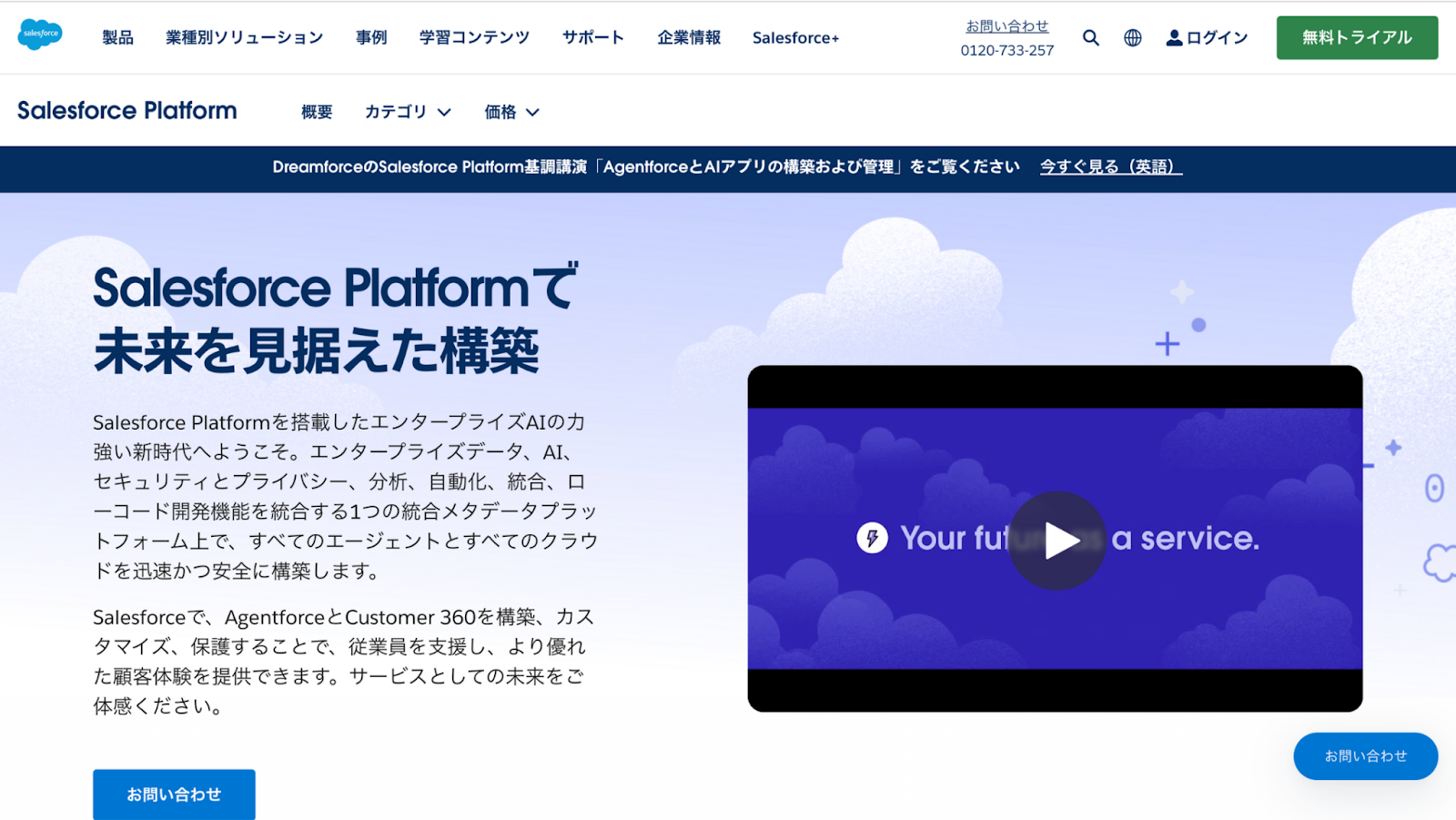
Task: Expand the 価格 dropdown
Action: (511, 112)
